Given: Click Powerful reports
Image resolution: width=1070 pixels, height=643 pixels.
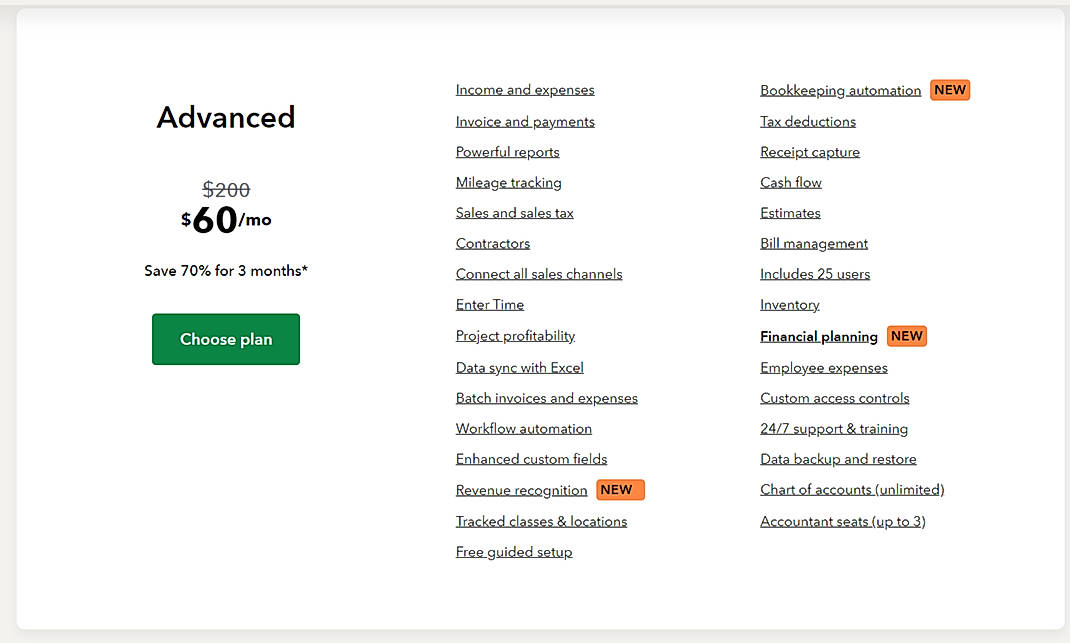Looking at the screenshot, I should coord(507,151).
